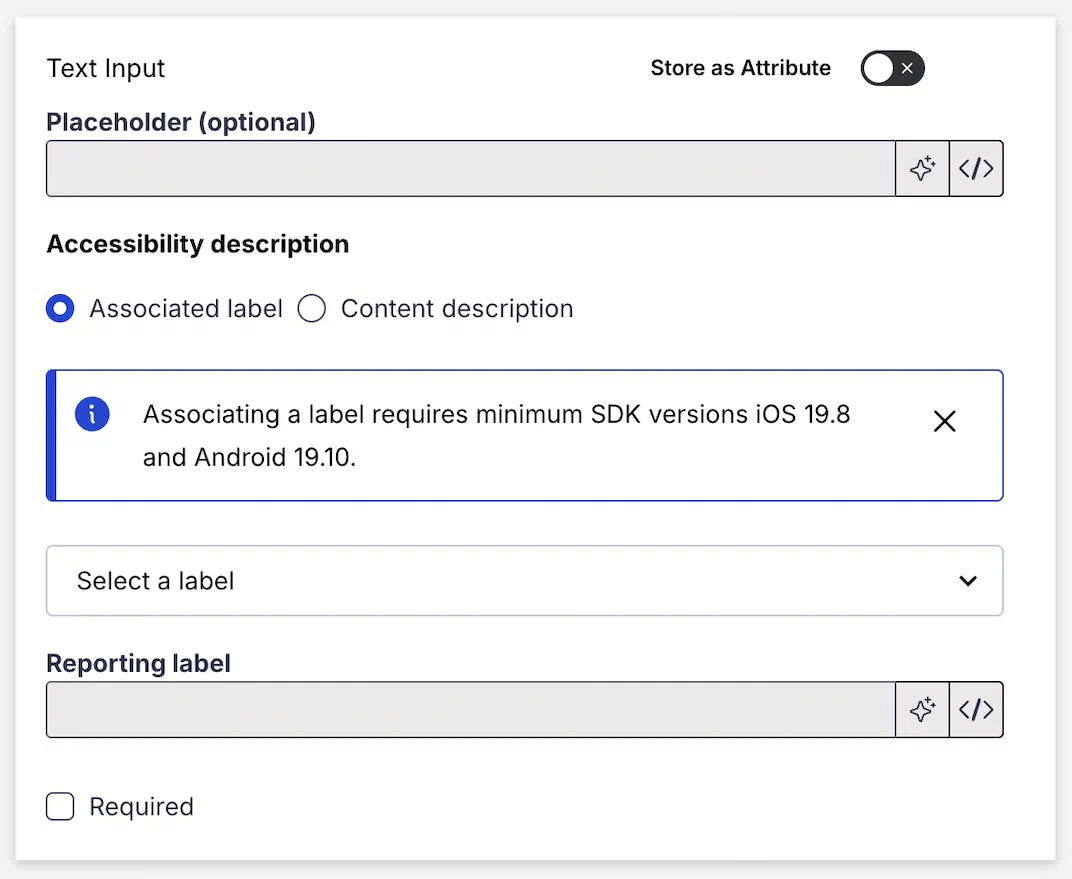The image size is (1072, 879).
Task: Click the Text Input heading
Action: [106, 69]
